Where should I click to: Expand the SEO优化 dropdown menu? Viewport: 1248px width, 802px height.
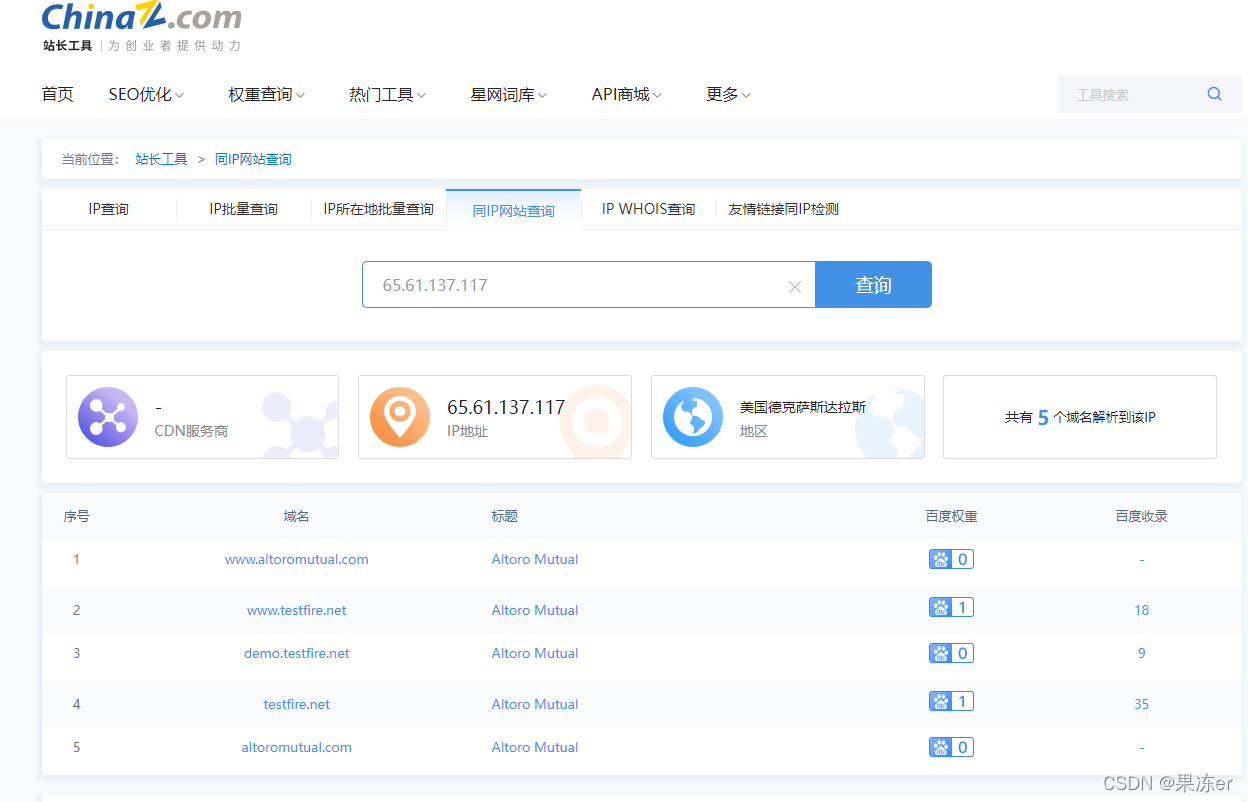coord(146,94)
